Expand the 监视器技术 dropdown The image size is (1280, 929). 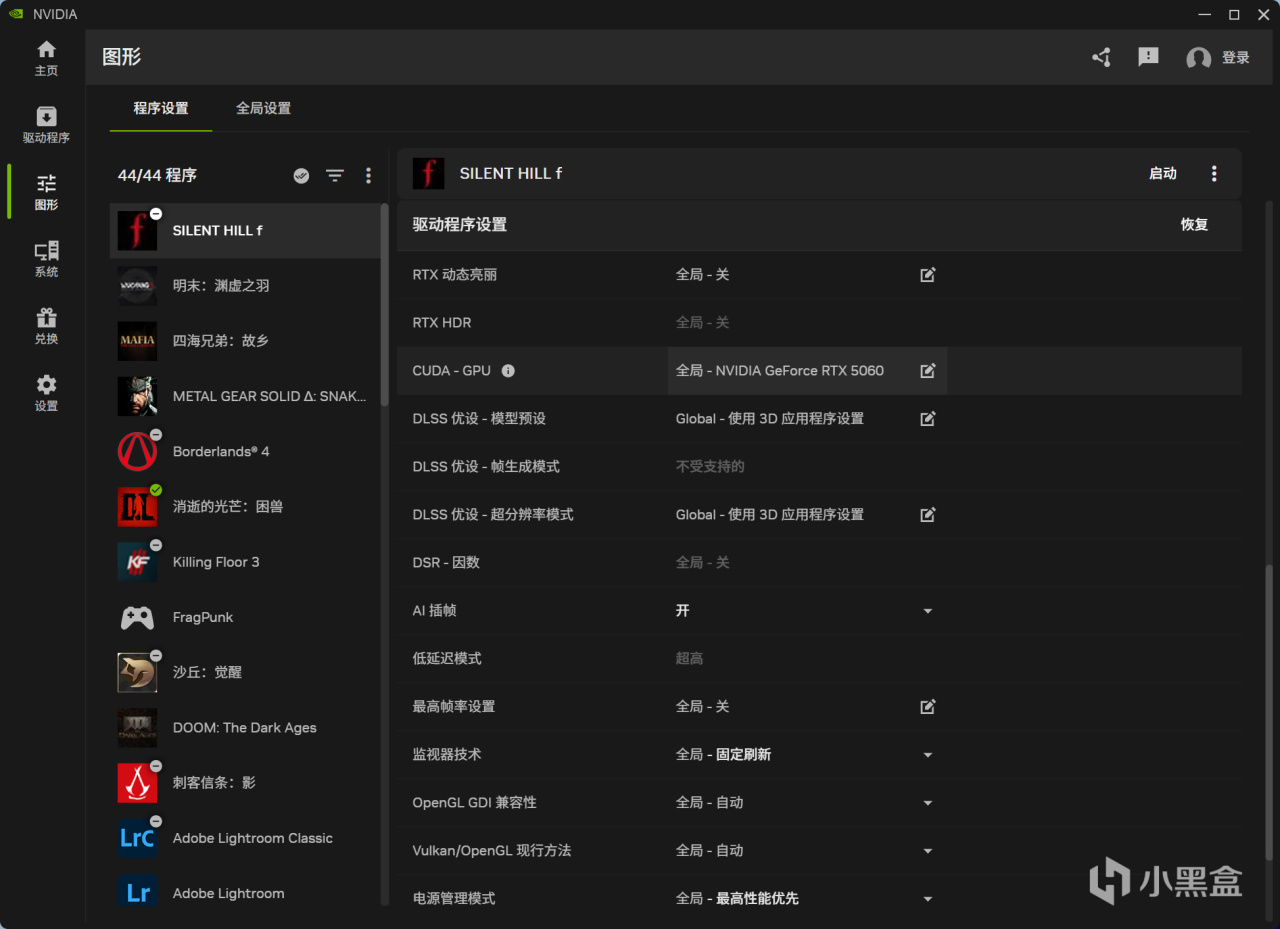click(x=927, y=755)
